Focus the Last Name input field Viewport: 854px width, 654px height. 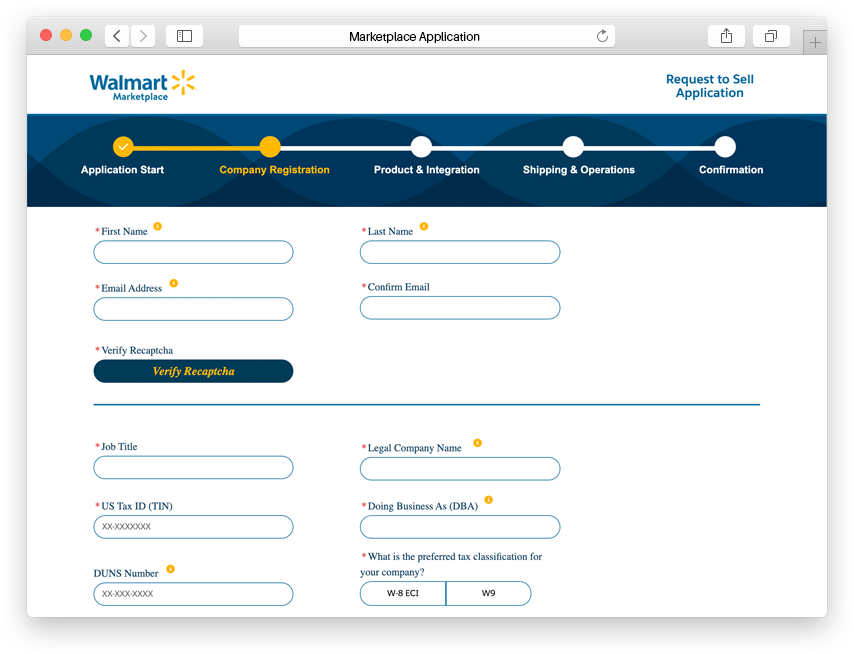460,252
